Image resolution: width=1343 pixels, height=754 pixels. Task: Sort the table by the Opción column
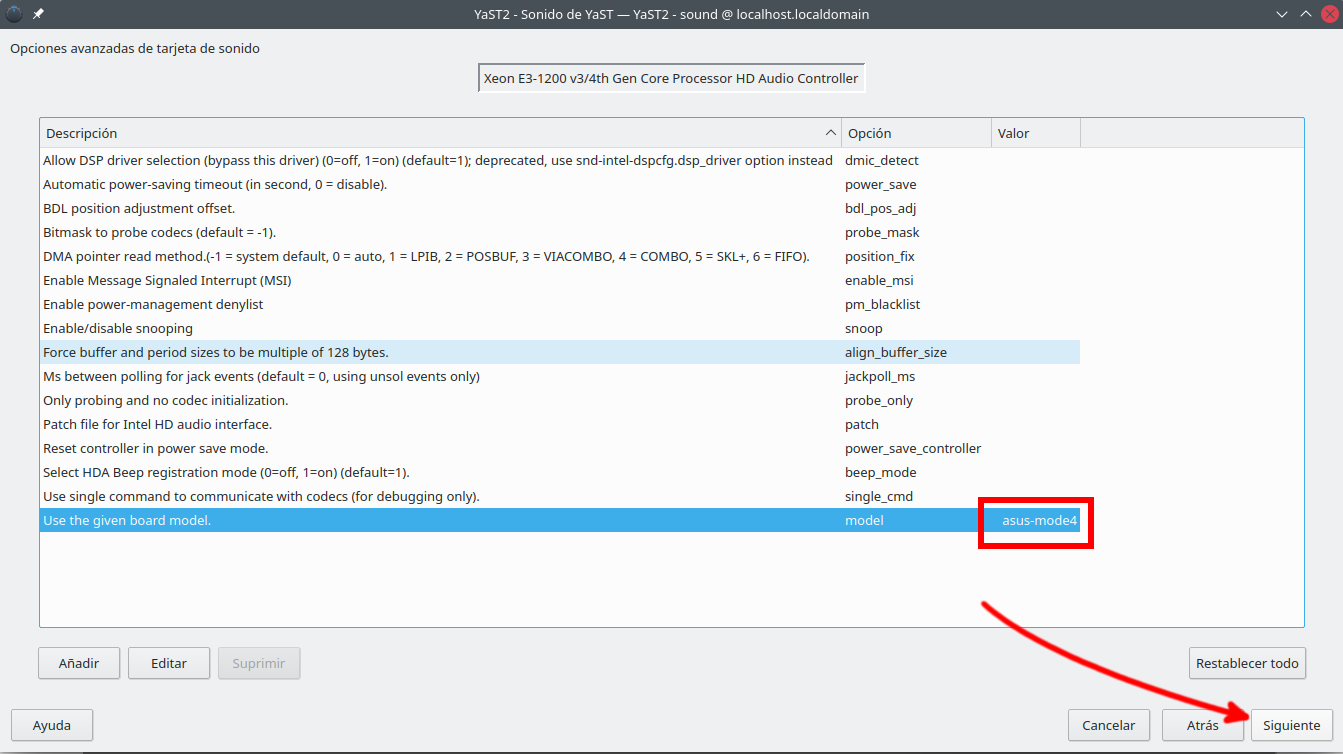point(915,133)
